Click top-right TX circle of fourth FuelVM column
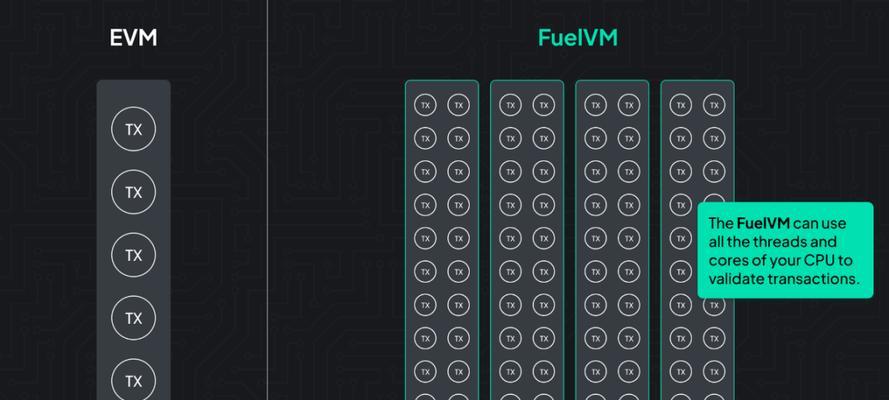This screenshot has height=400, width=889. [714, 105]
